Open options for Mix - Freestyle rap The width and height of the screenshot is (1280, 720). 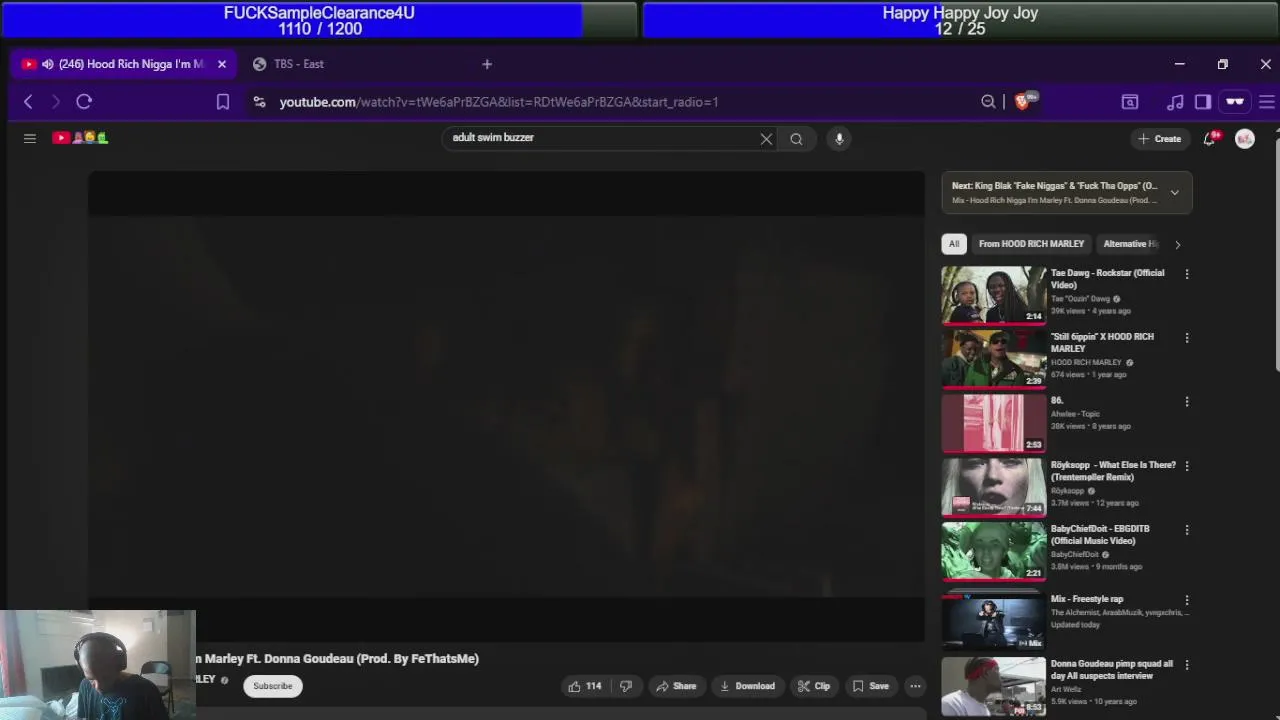pos(1187,600)
